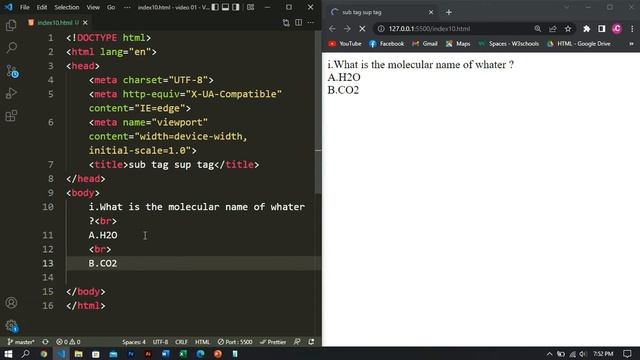Open the Spaces - W3schools bookmark
Viewport: 640px width, 360px height.
click(x=509, y=44)
